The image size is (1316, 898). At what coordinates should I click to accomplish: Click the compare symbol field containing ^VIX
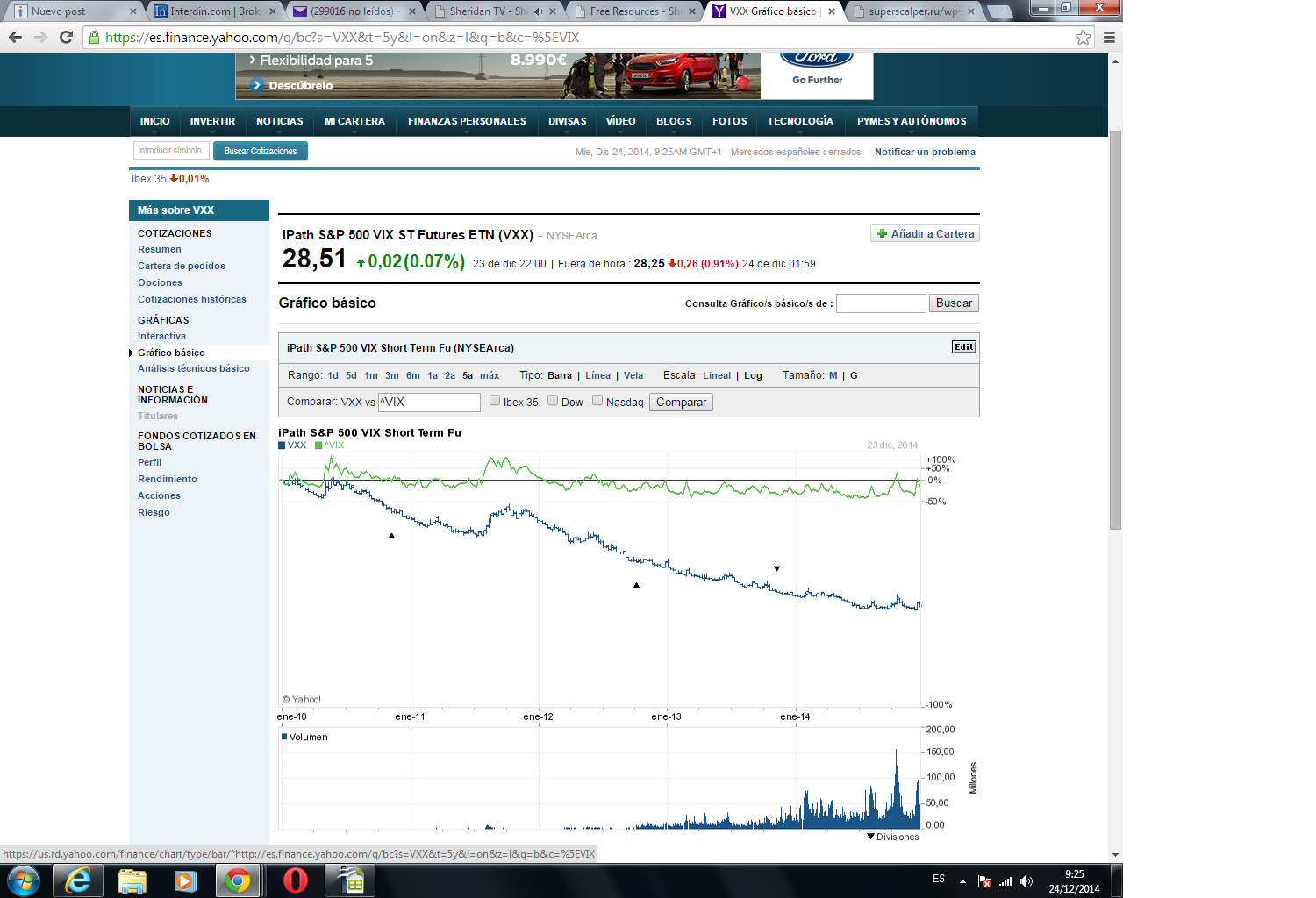(430, 402)
